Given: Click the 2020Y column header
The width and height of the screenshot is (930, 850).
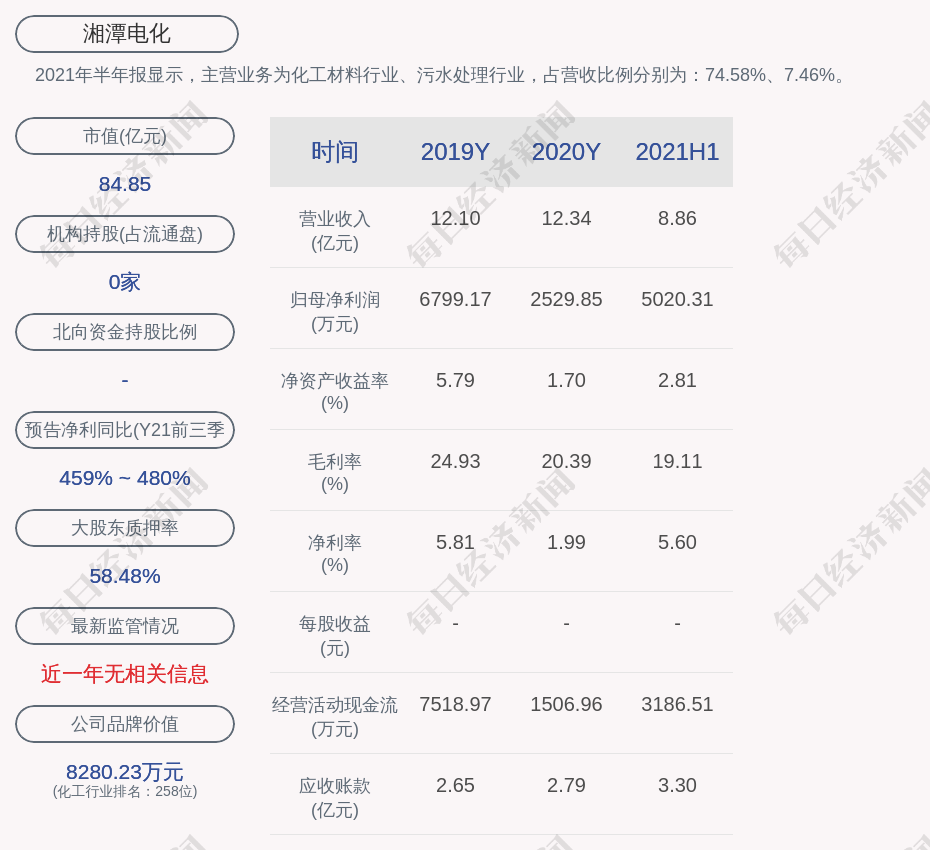Looking at the screenshot, I should (x=566, y=152).
